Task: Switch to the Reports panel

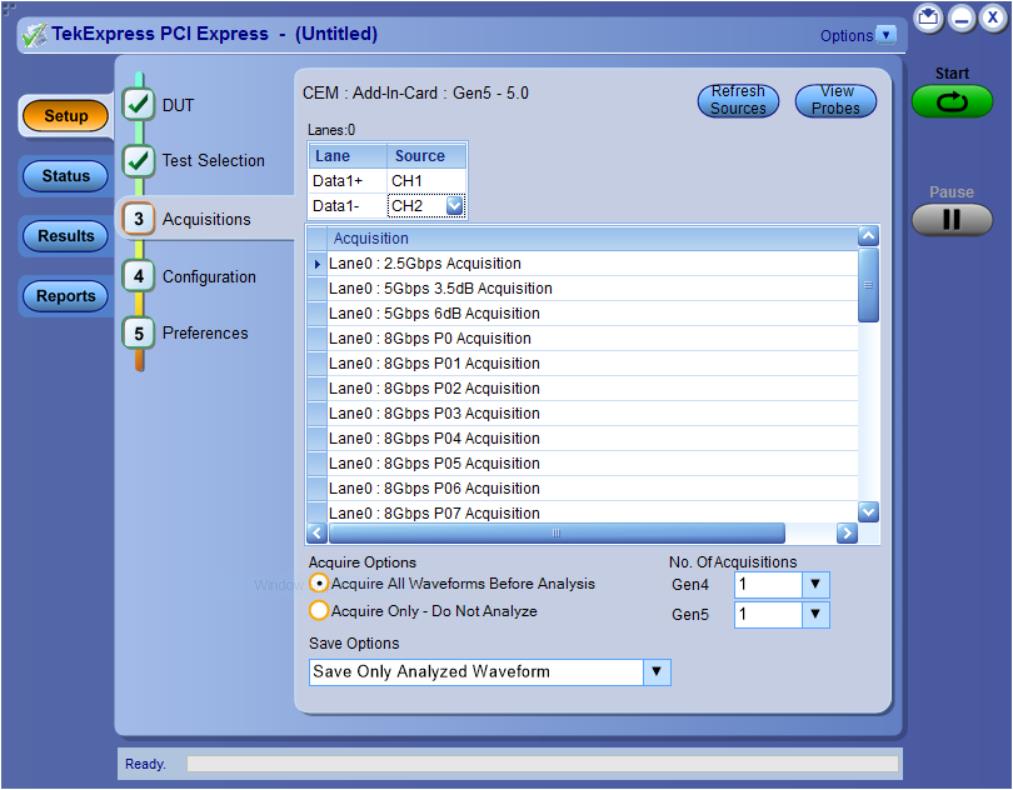Action: 65,296
